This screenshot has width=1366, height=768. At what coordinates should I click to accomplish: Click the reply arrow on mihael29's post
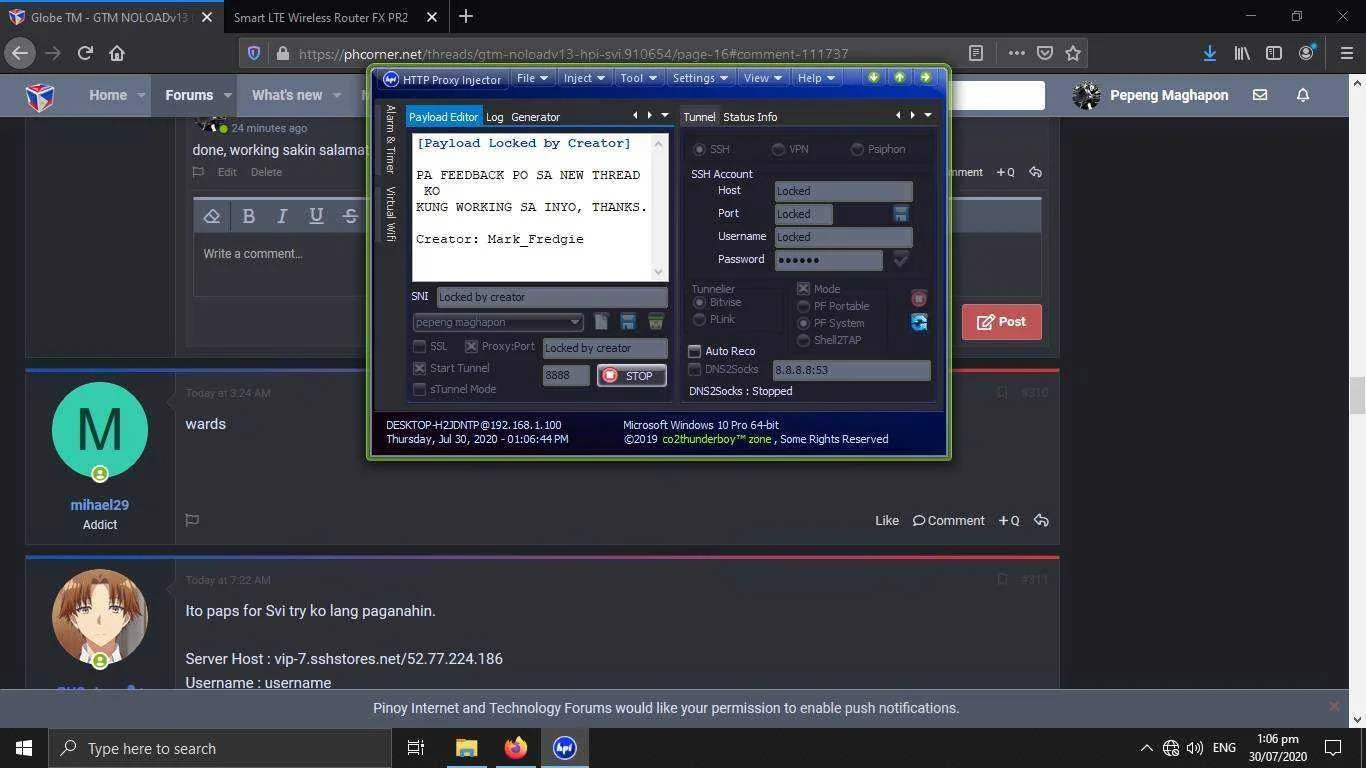(x=1041, y=520)
